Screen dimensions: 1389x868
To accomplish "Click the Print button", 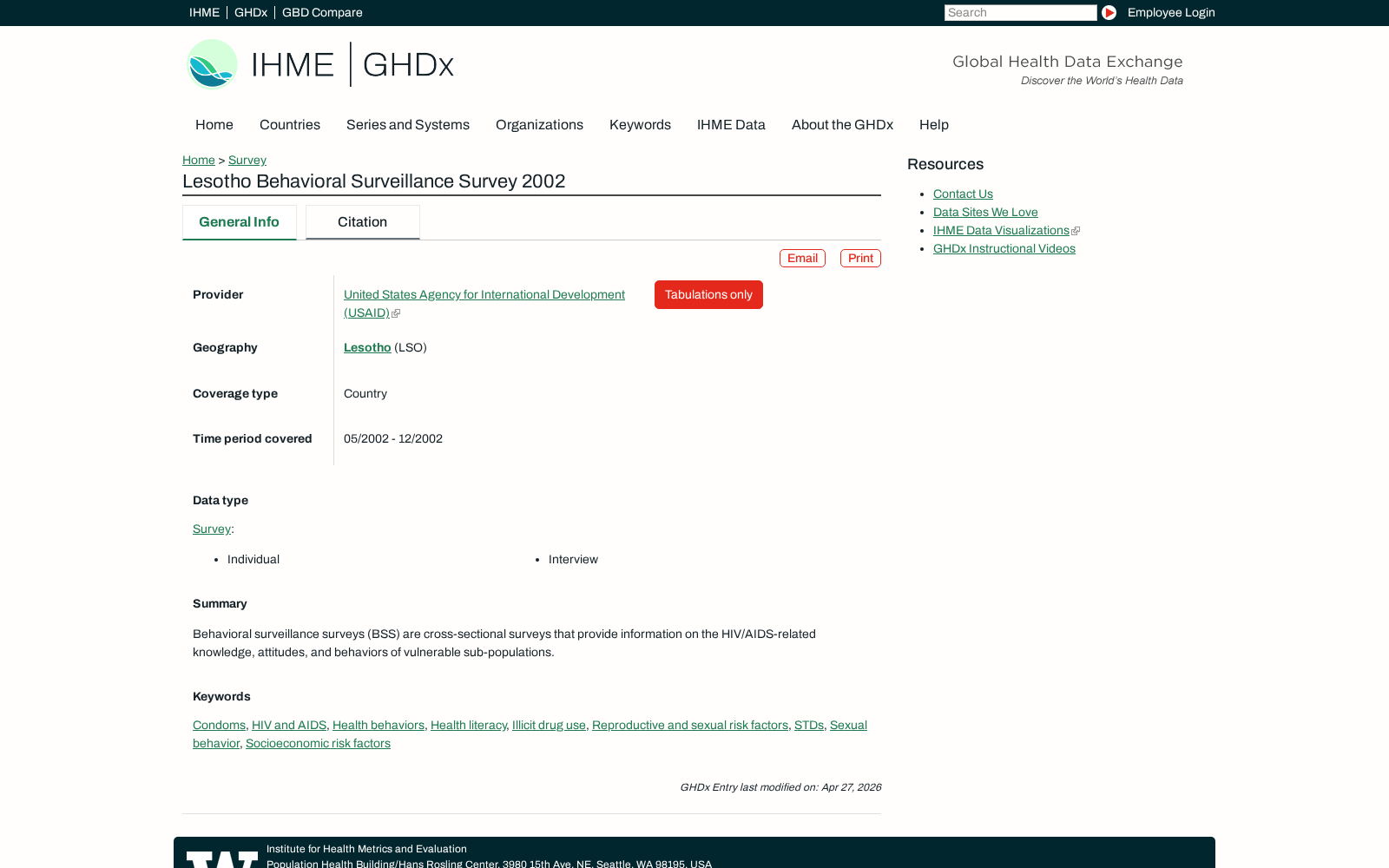I will click(x=860, y=258).
